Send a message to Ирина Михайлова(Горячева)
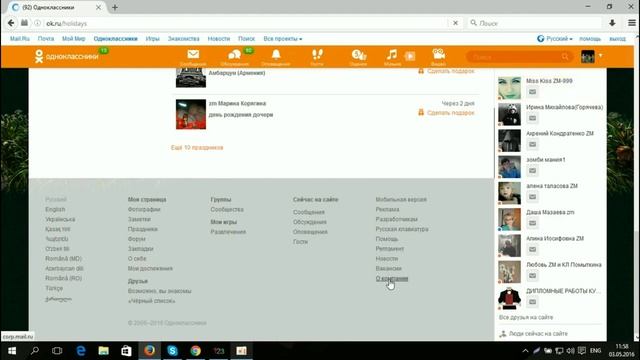Screen dimensions: 640x360 pyautogui.click(x=532, y=118)
